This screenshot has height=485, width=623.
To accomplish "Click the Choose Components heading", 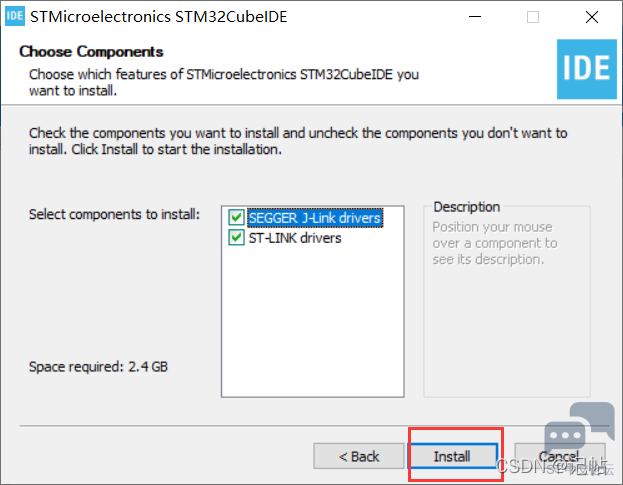I will pyautogui.click(x=91, y=52).
